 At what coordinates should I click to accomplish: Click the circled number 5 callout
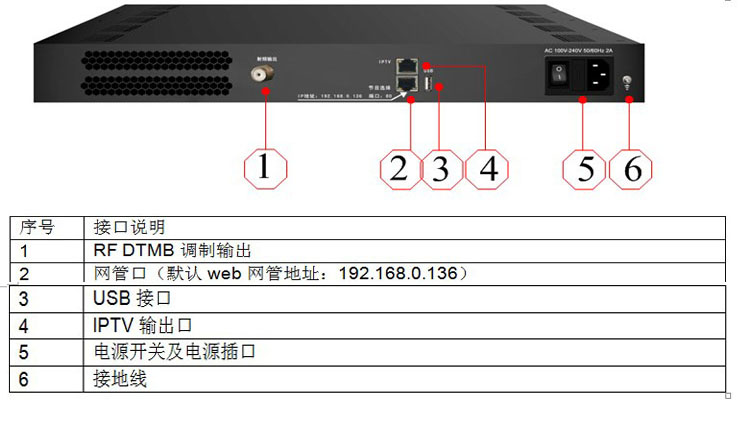584,169
